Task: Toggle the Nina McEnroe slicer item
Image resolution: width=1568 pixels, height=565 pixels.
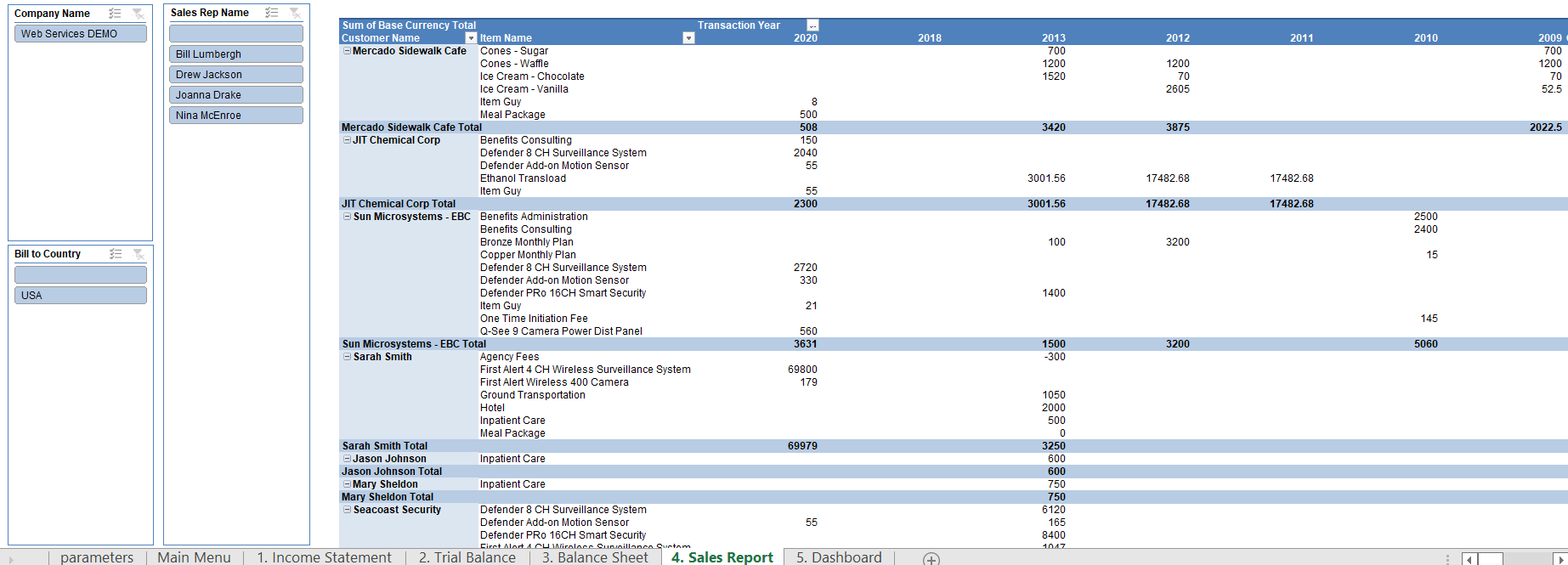Action: 235,116
